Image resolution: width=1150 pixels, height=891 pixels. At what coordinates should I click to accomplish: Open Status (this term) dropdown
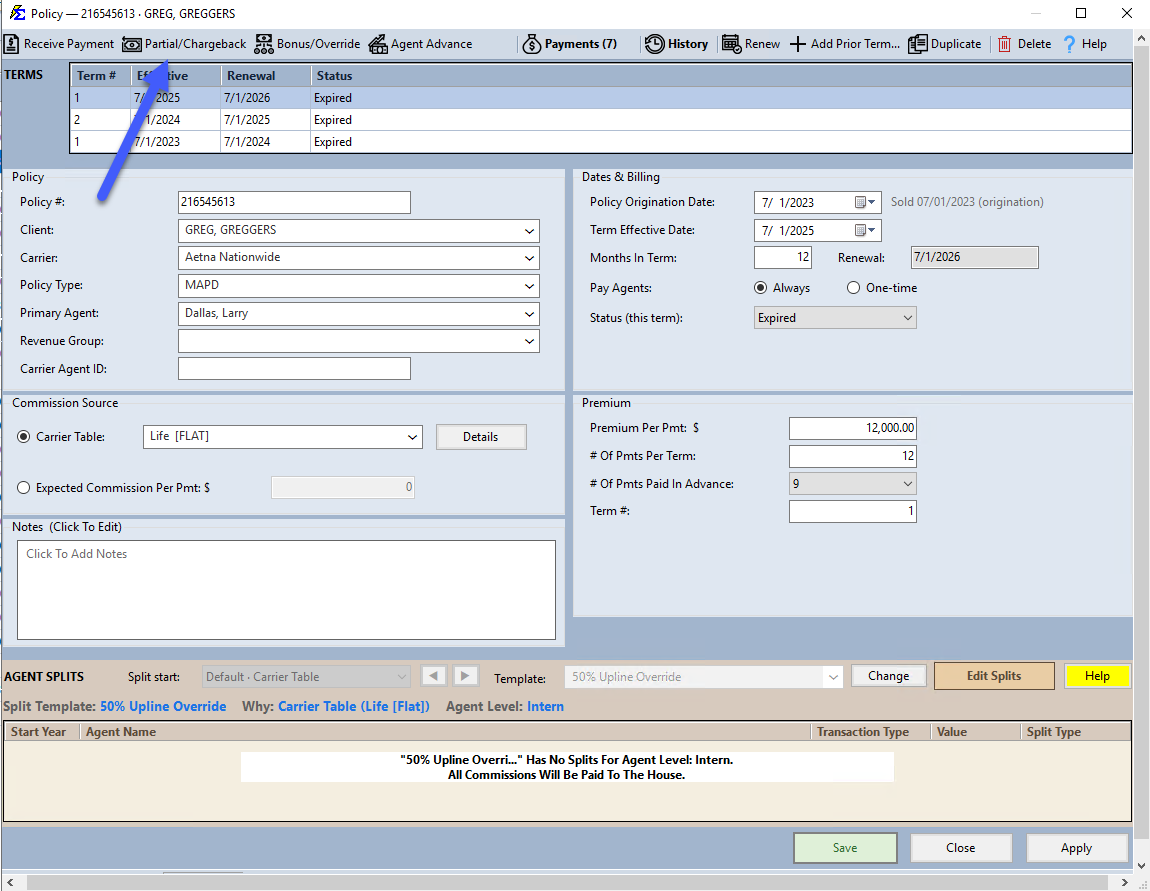click(835, 318)
